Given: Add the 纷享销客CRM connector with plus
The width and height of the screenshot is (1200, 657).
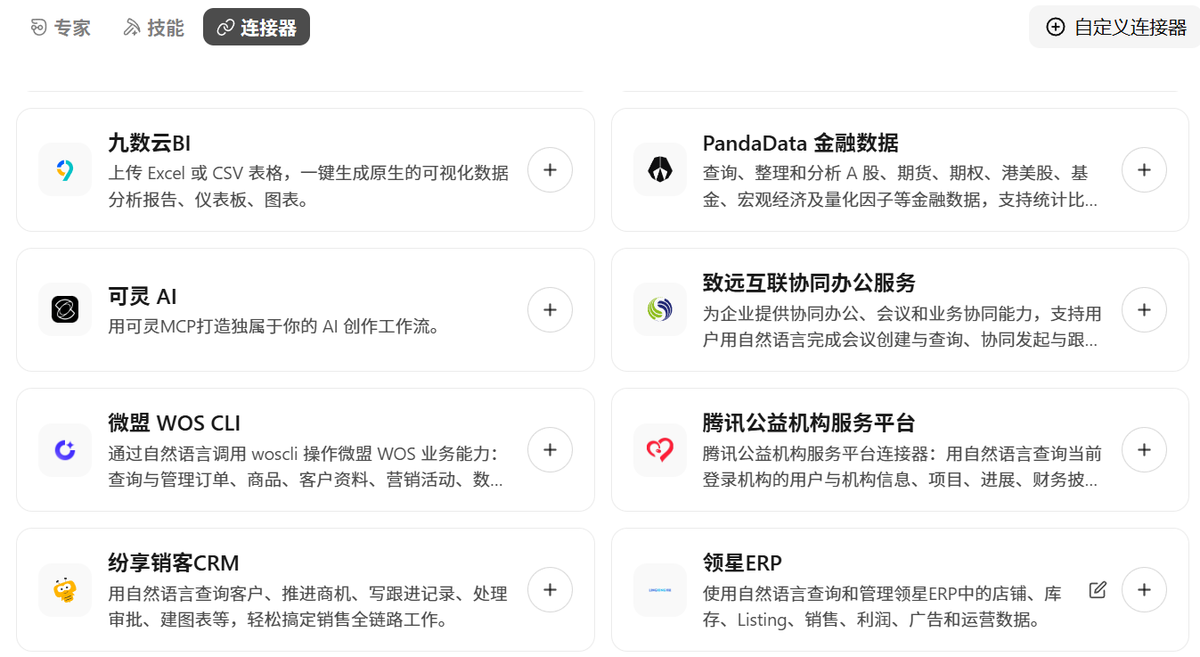Looking at the screenshot, I should 550,590.
